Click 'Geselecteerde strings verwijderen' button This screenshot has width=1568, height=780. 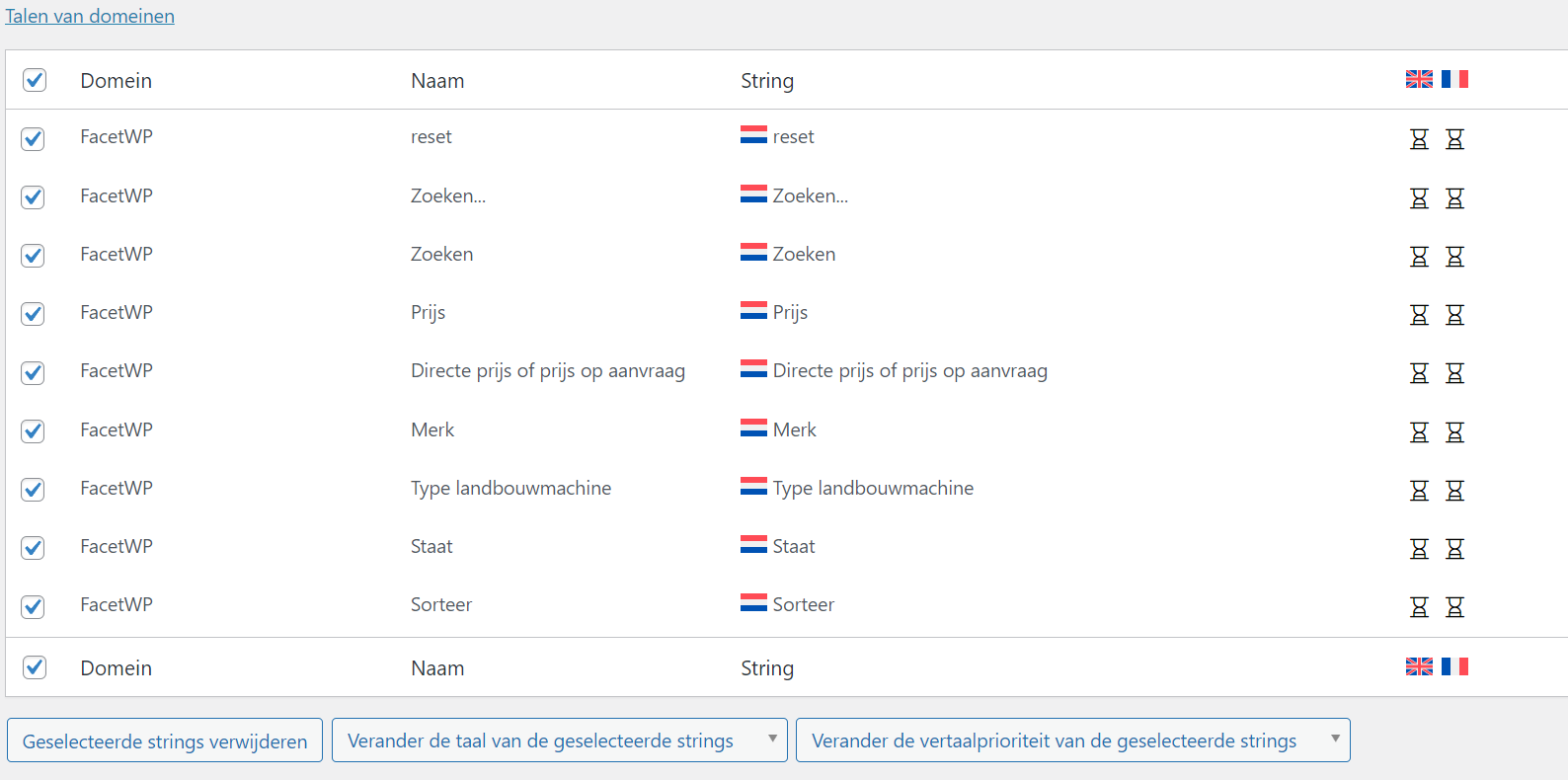pyautogui.click(x=165, y=741)
